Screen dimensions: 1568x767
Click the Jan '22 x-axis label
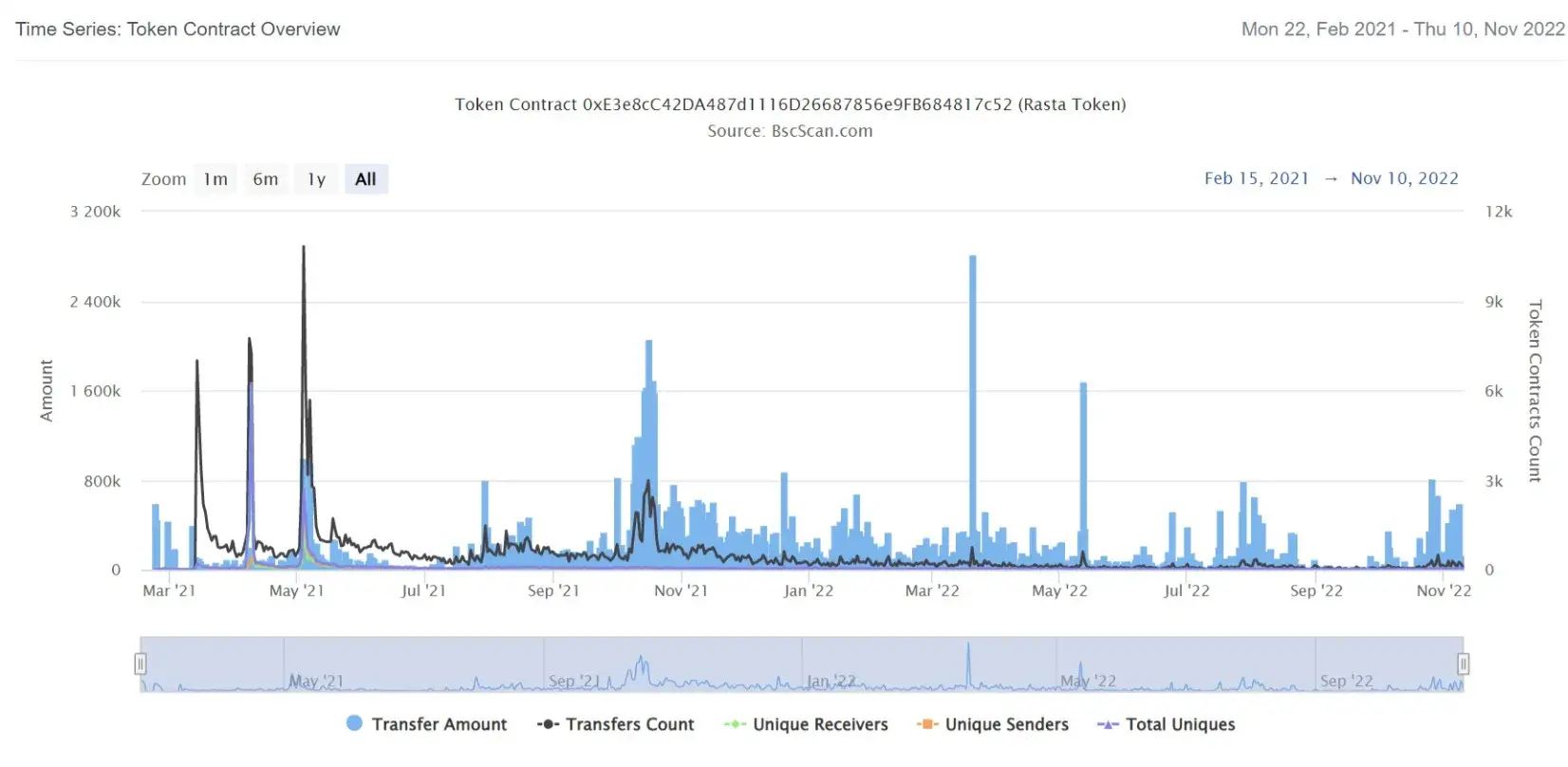click(809, 590)
